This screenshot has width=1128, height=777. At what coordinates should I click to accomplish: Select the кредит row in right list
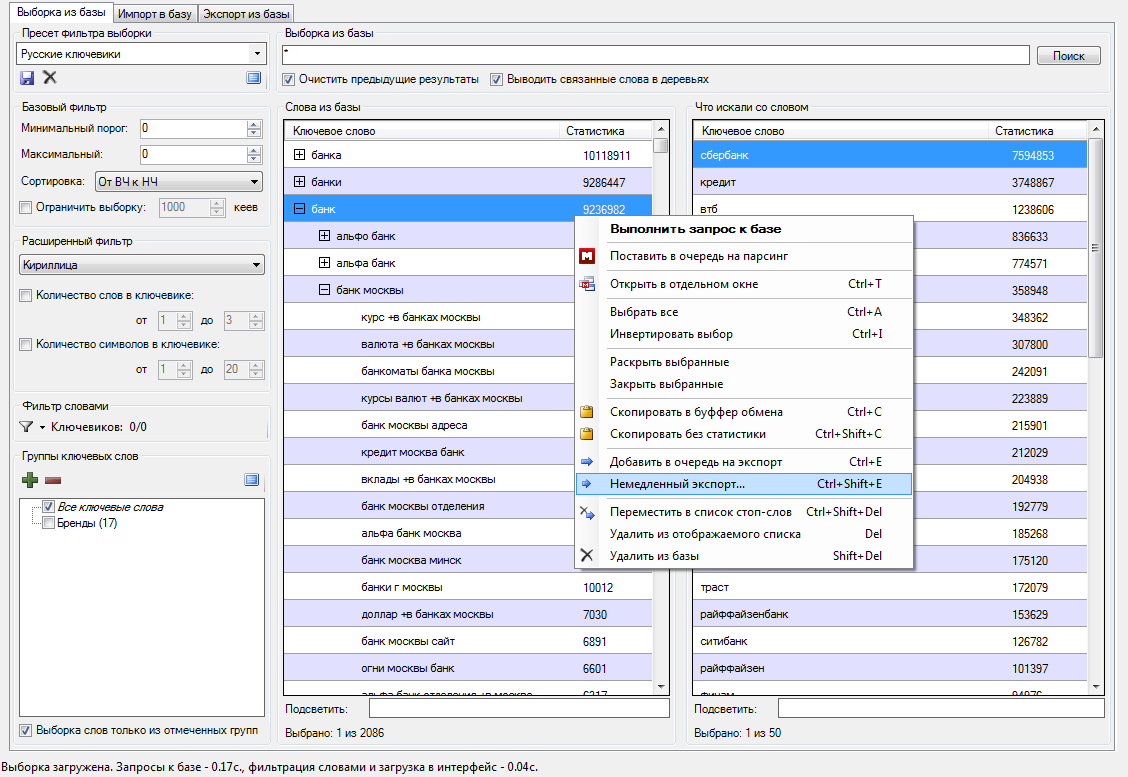tap(890, 182)
